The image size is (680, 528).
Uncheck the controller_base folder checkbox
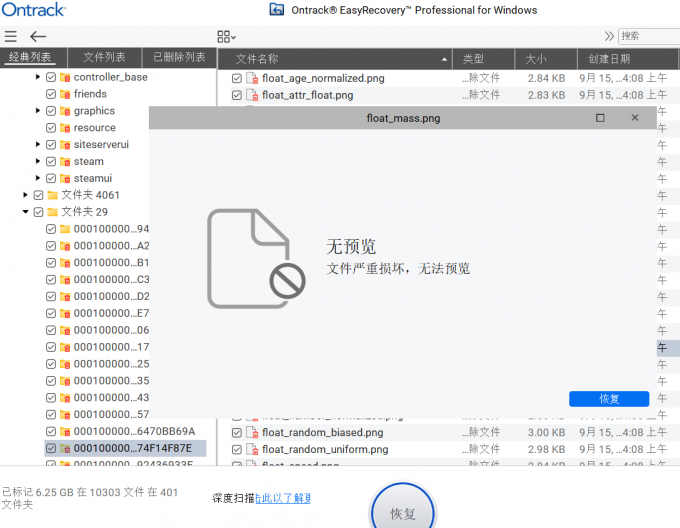pos(51,77)
